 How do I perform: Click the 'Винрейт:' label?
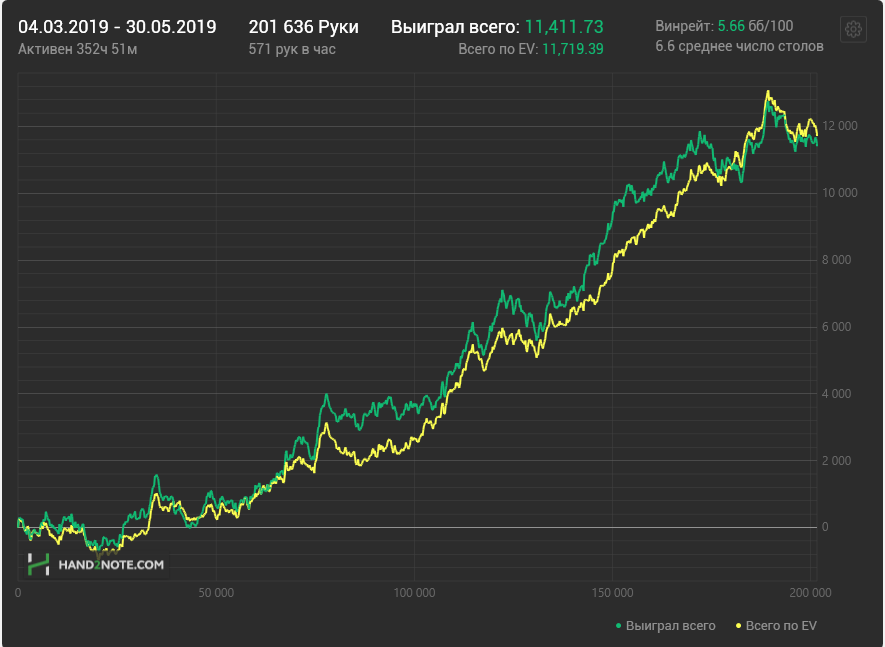coord(684,26)
